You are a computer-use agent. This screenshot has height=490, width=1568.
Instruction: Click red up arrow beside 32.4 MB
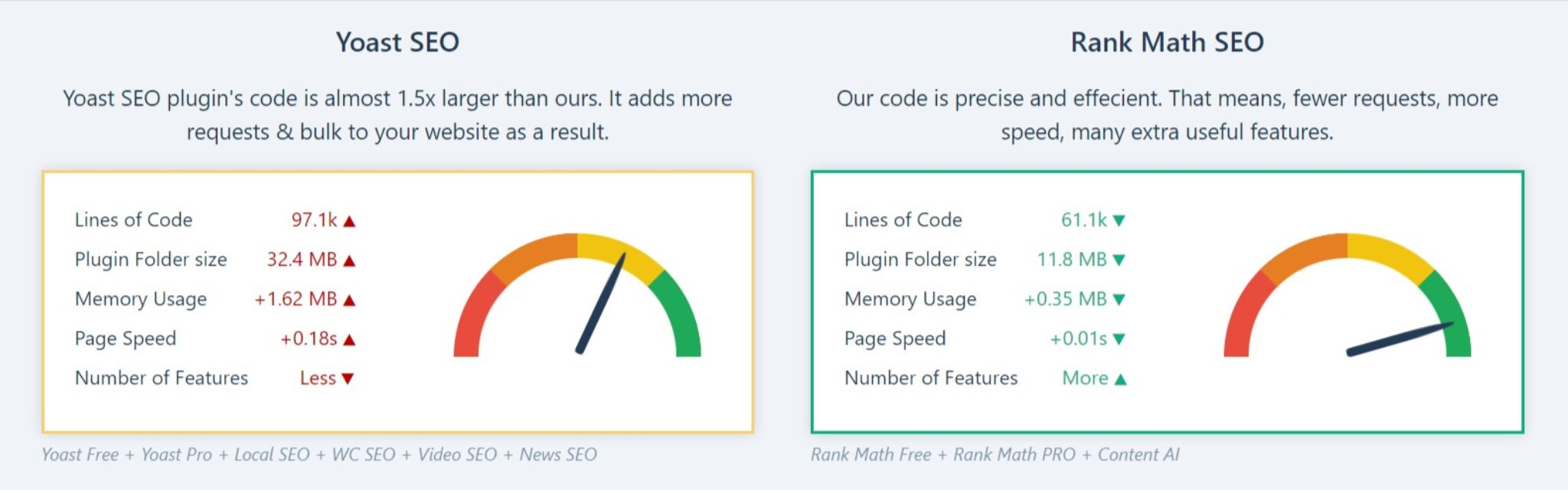point(349,260)
